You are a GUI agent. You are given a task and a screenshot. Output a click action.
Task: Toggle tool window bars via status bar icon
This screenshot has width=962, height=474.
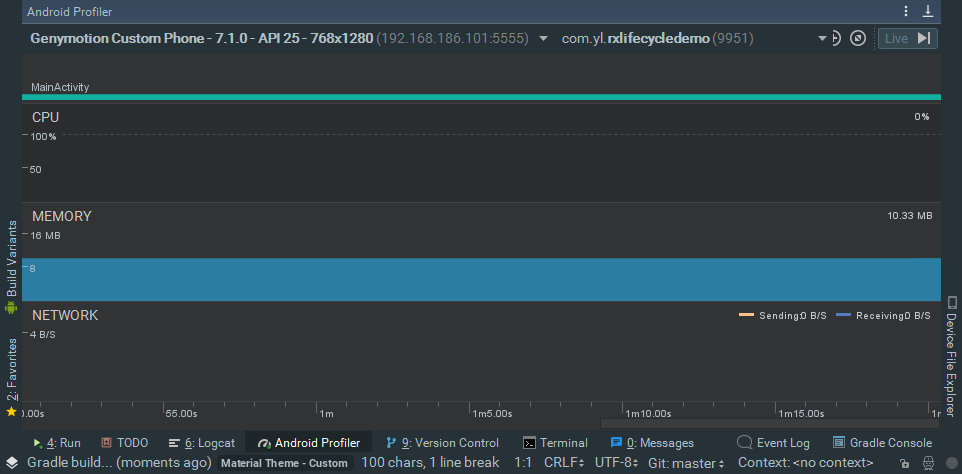point(12,462)
